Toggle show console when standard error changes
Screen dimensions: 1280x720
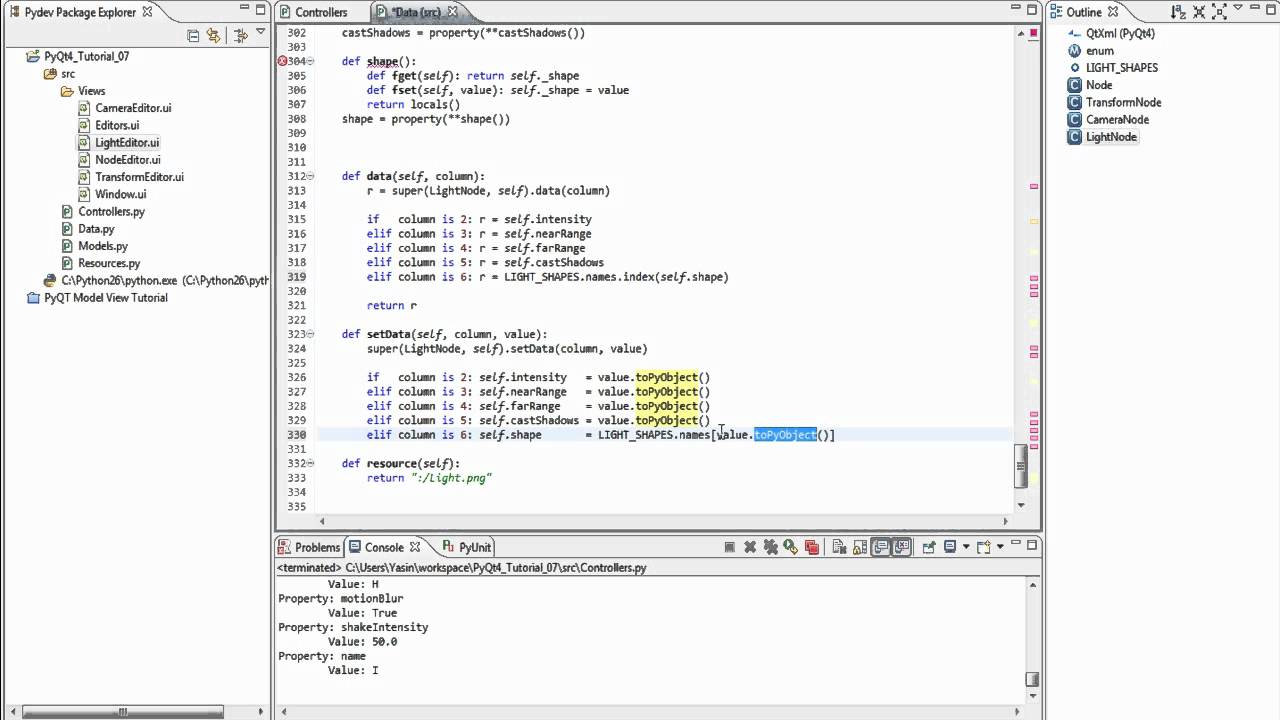click(902, 547)
